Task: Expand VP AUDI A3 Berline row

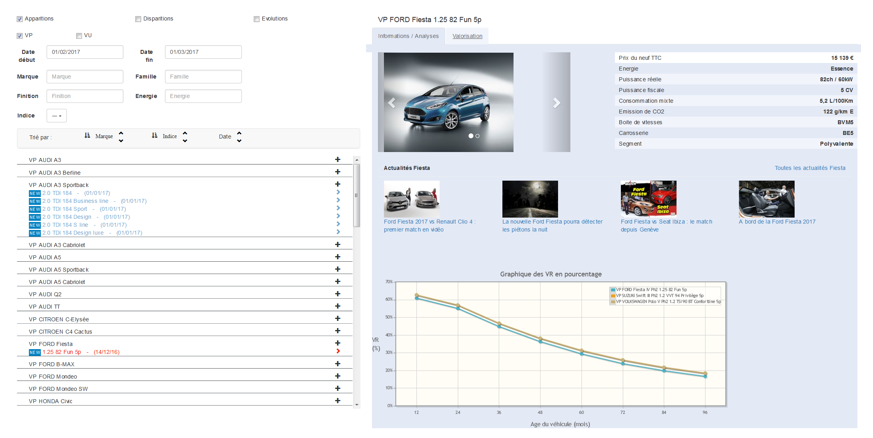Action: pos(337,172)
